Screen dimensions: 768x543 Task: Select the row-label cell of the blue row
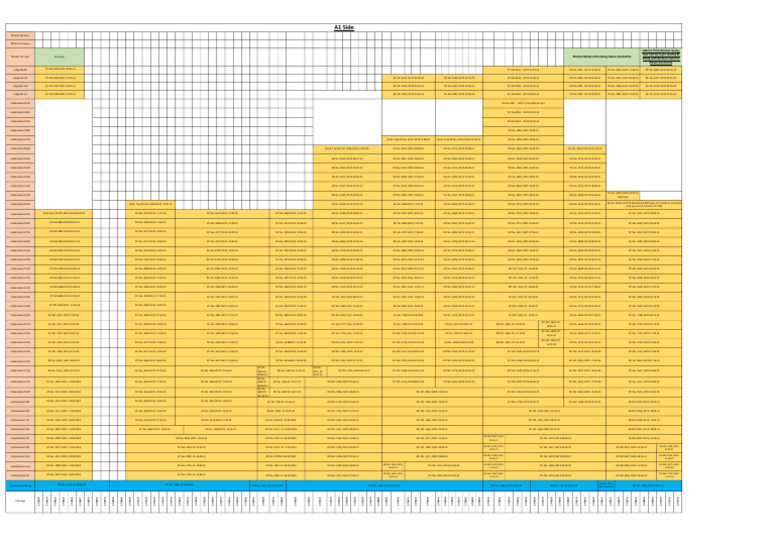[x=20, y=486]
